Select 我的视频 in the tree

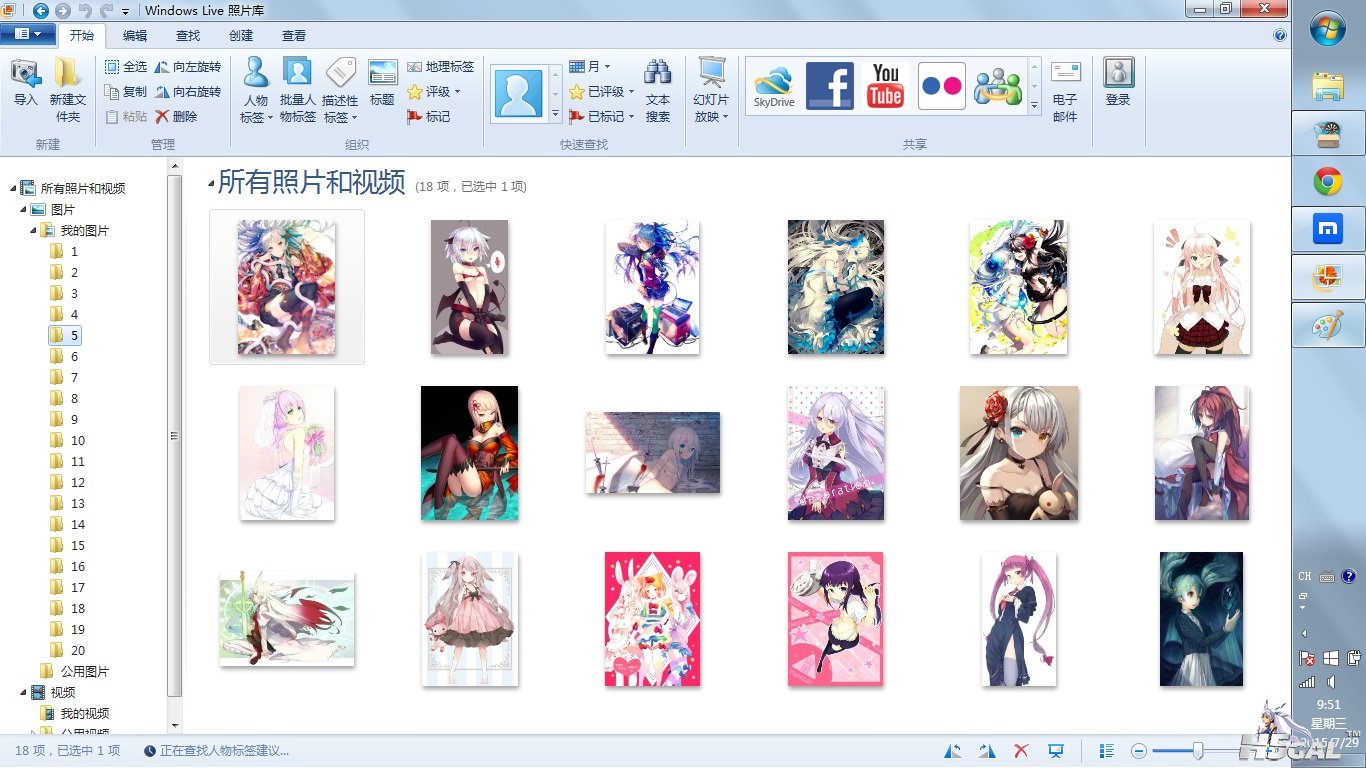pyautogui.click(x=74, y=713)
